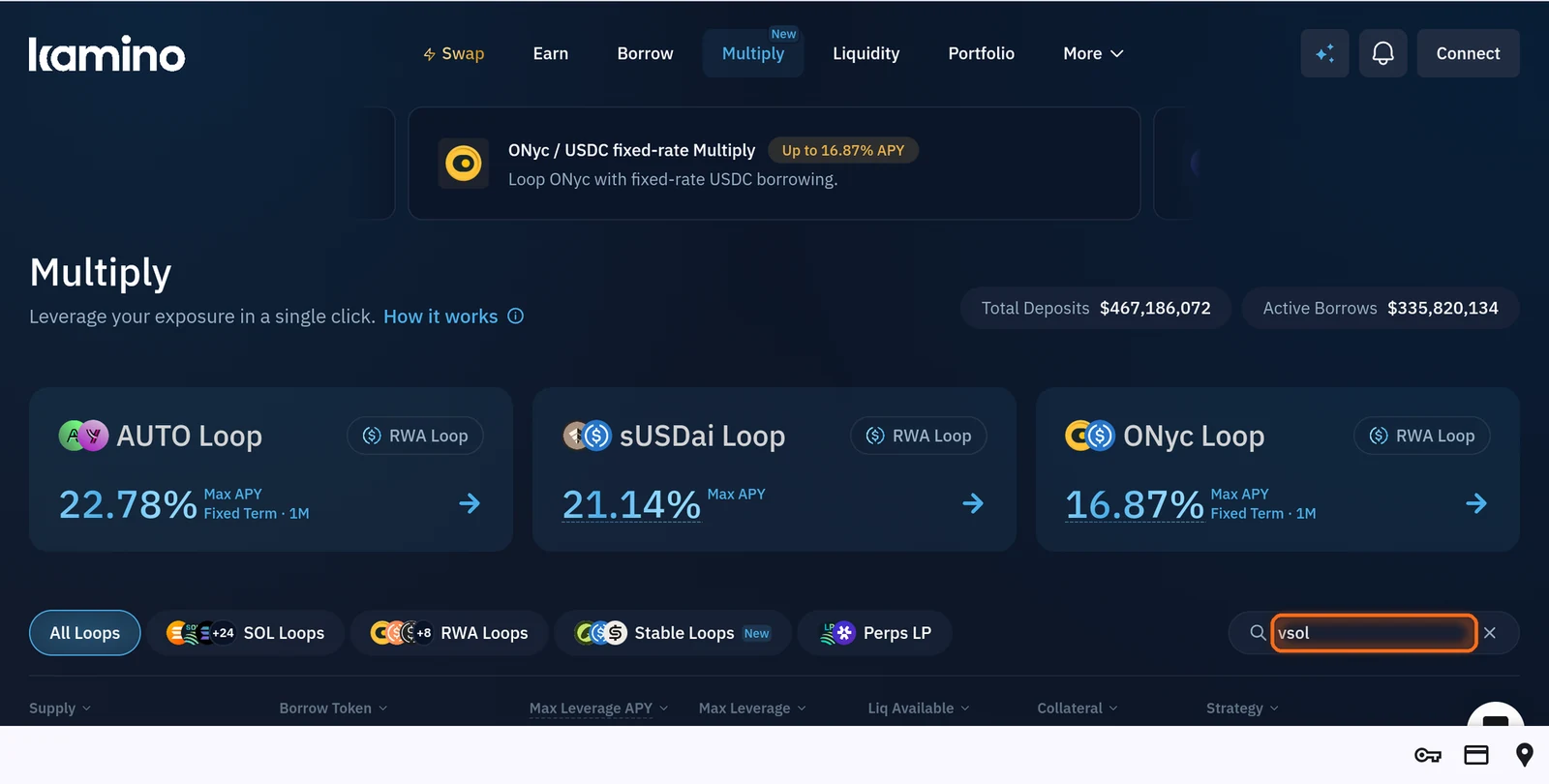This screenshot has height=784, width=1549.
Task: Filter by RWA Loops
Action: (450, 633)
